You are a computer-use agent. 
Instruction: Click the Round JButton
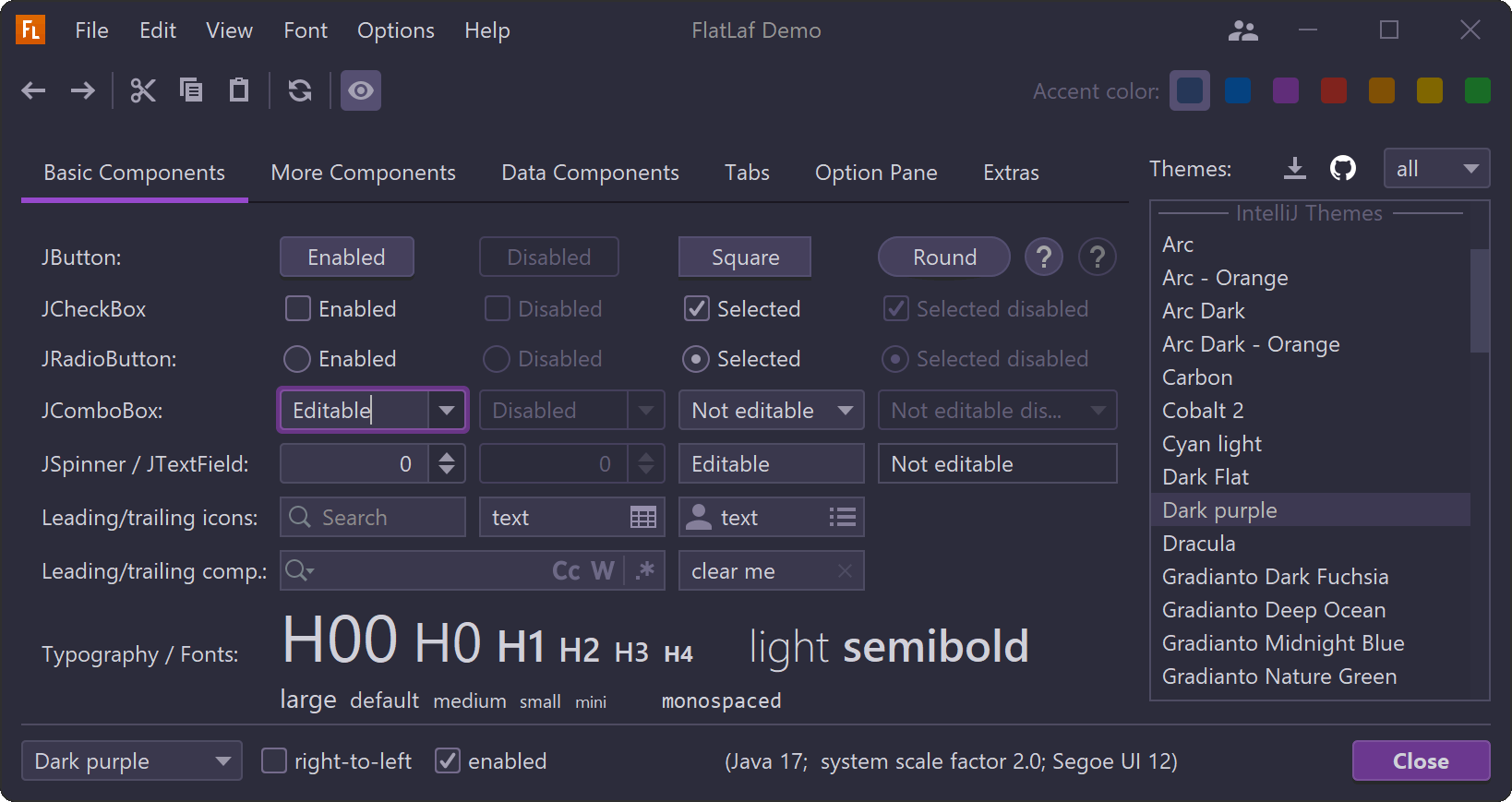tap(943, 257)
